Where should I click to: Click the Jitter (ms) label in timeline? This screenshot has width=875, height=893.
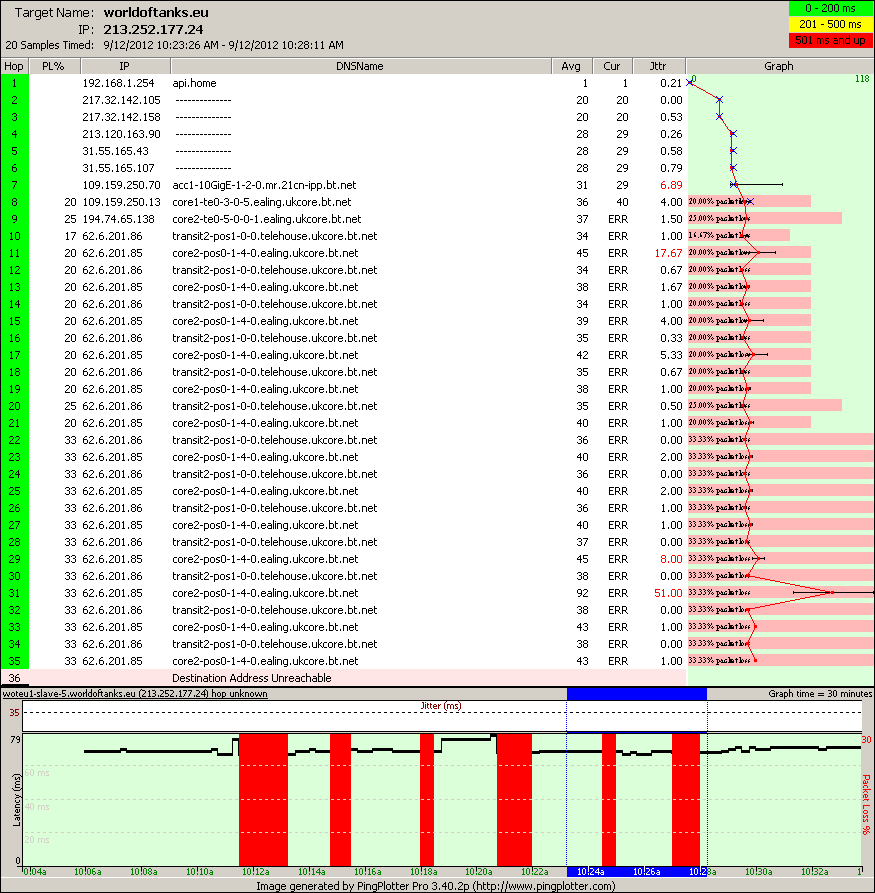(441, 706)
